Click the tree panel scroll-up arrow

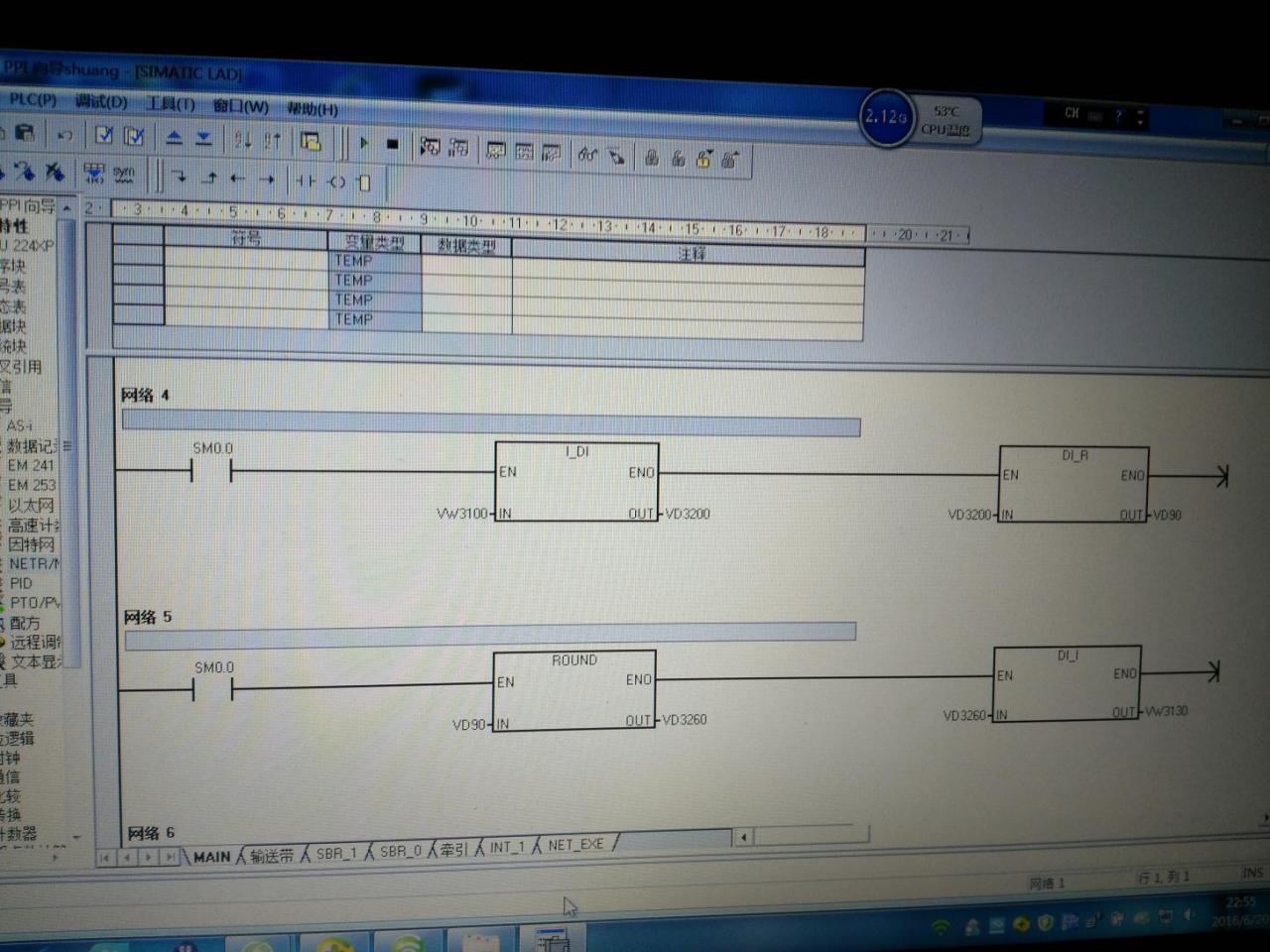(66, 207)
